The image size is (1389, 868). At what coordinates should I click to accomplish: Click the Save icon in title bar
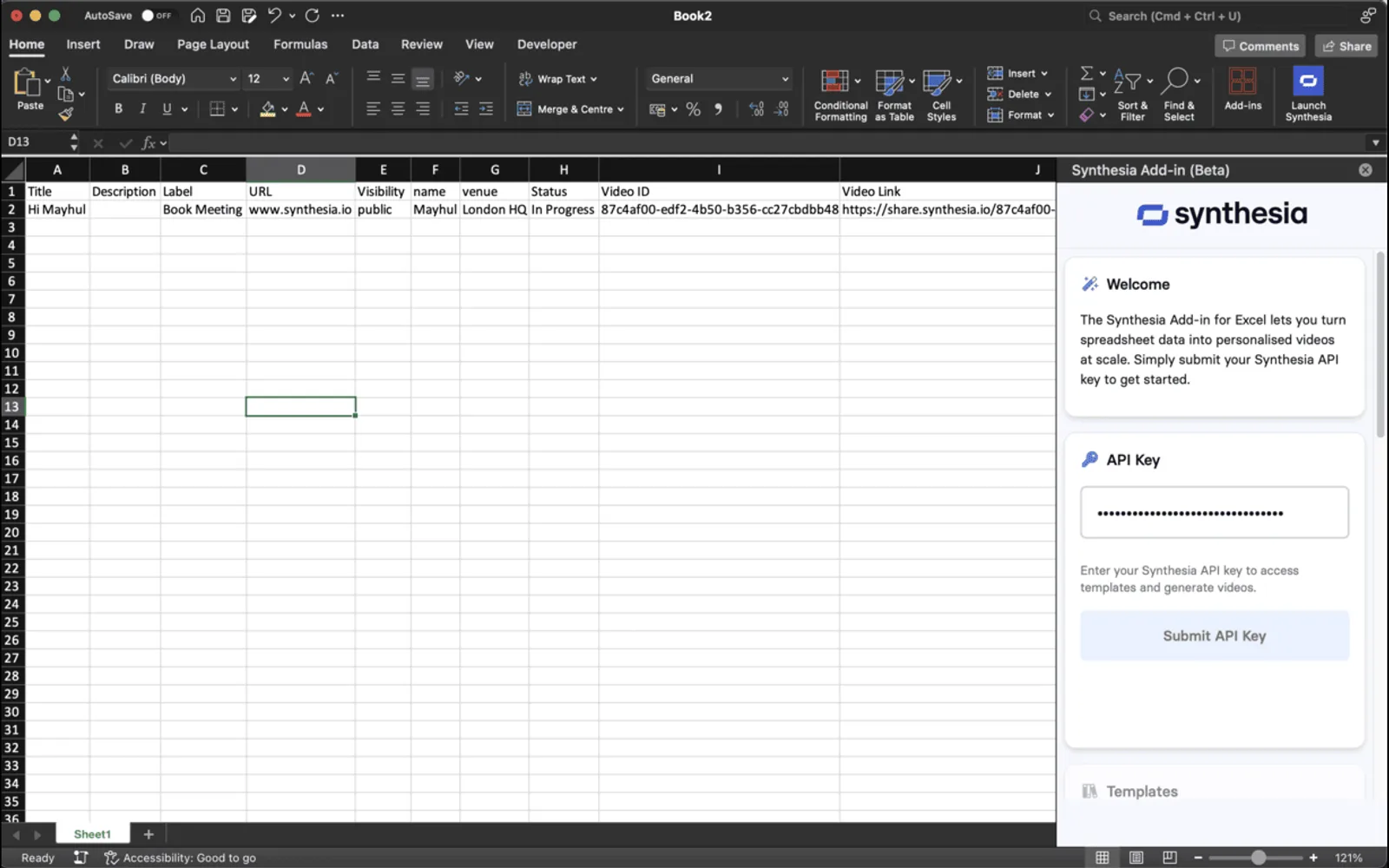coord(223,16)
